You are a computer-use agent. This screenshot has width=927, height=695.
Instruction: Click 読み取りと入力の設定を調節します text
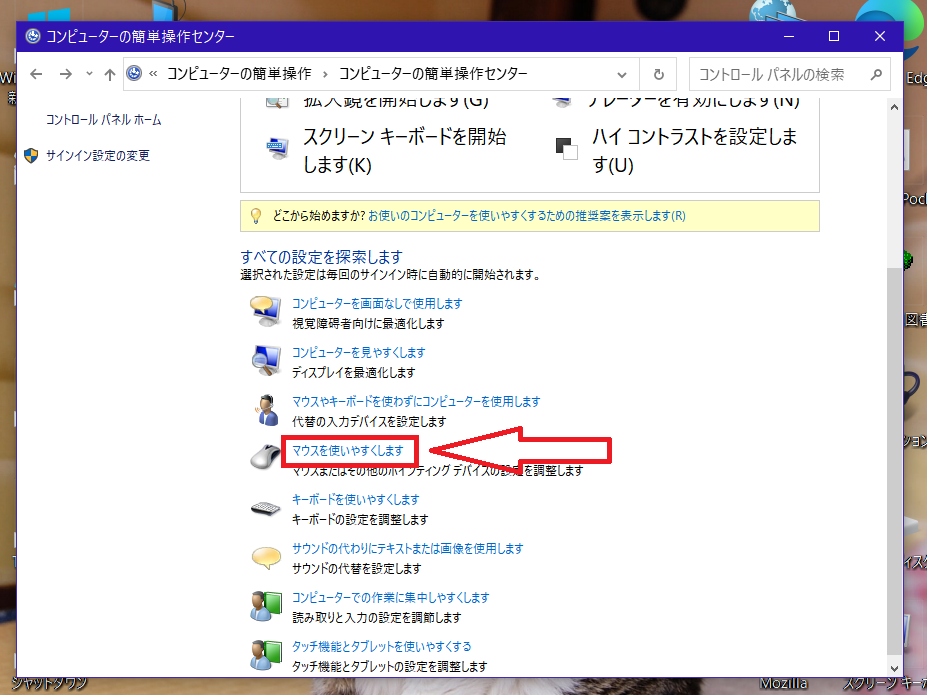(x=377, y=618)
